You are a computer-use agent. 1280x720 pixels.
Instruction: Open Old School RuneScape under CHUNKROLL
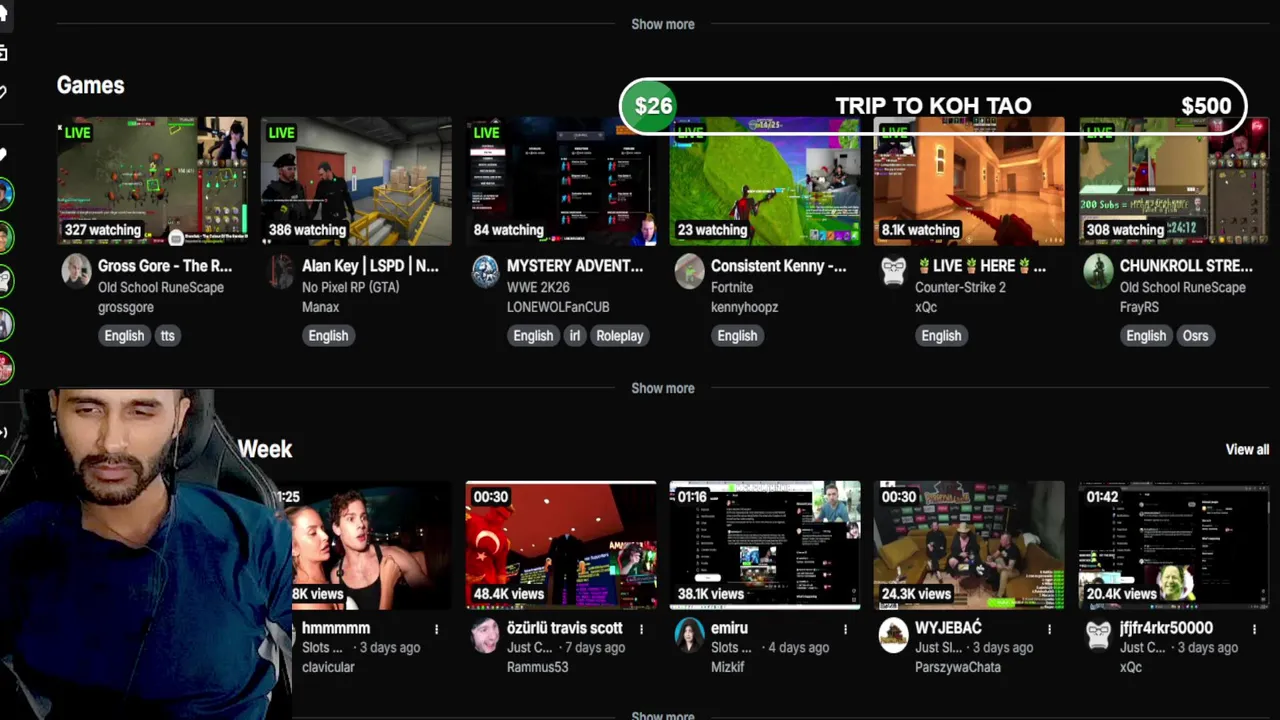pos(1182,287)
